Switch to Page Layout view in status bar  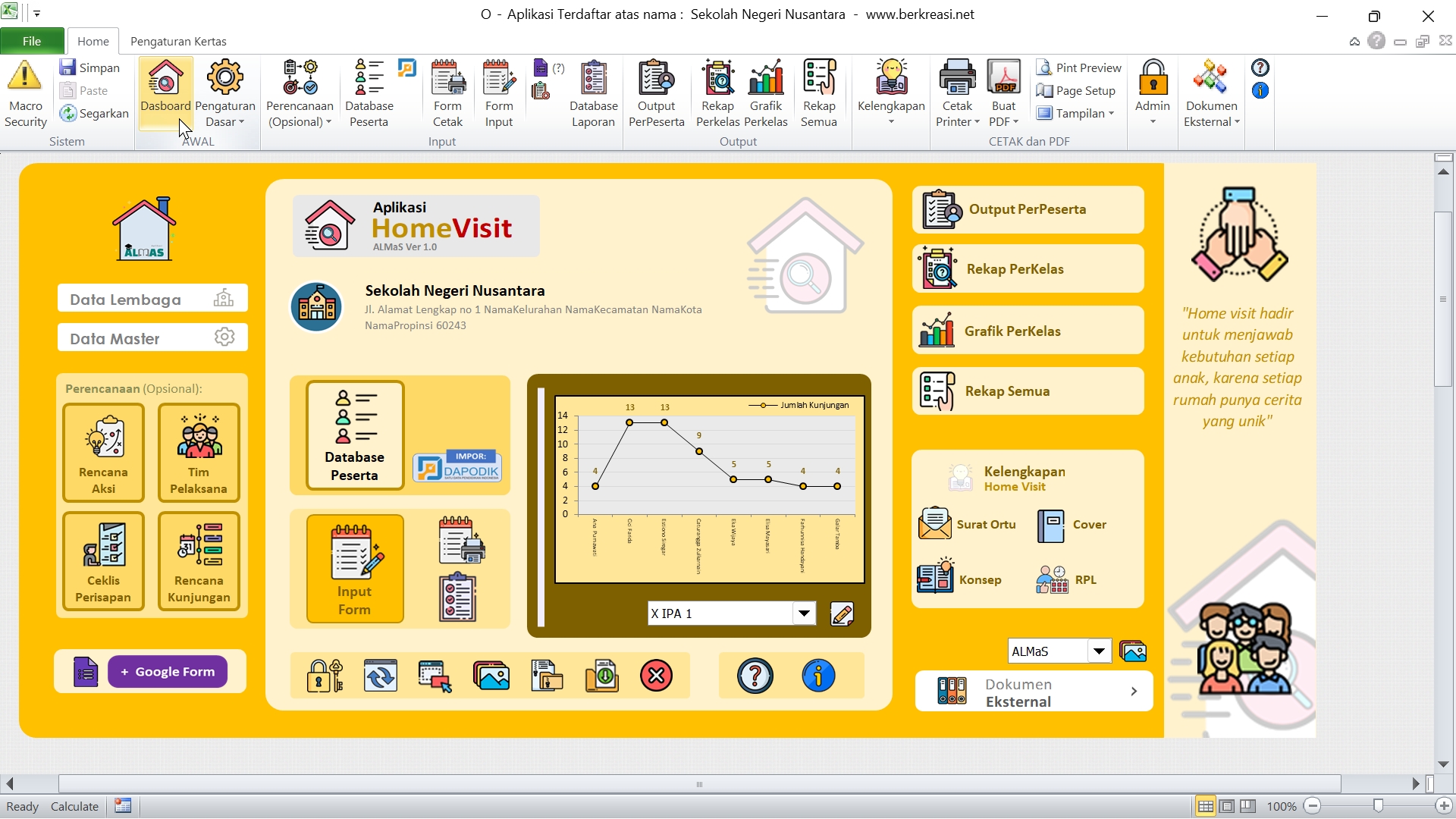[x=1227, y=806]
